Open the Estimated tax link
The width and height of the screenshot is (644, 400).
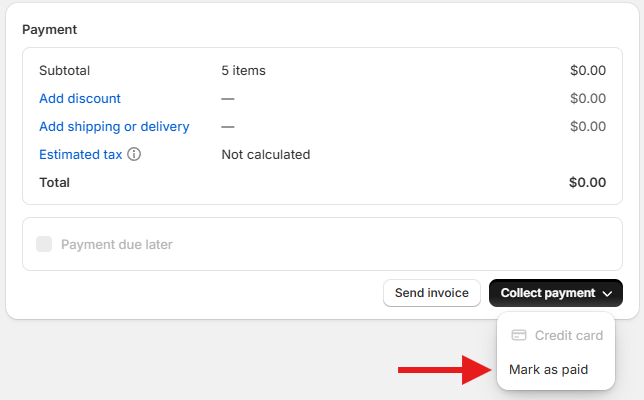click(80, 155)
